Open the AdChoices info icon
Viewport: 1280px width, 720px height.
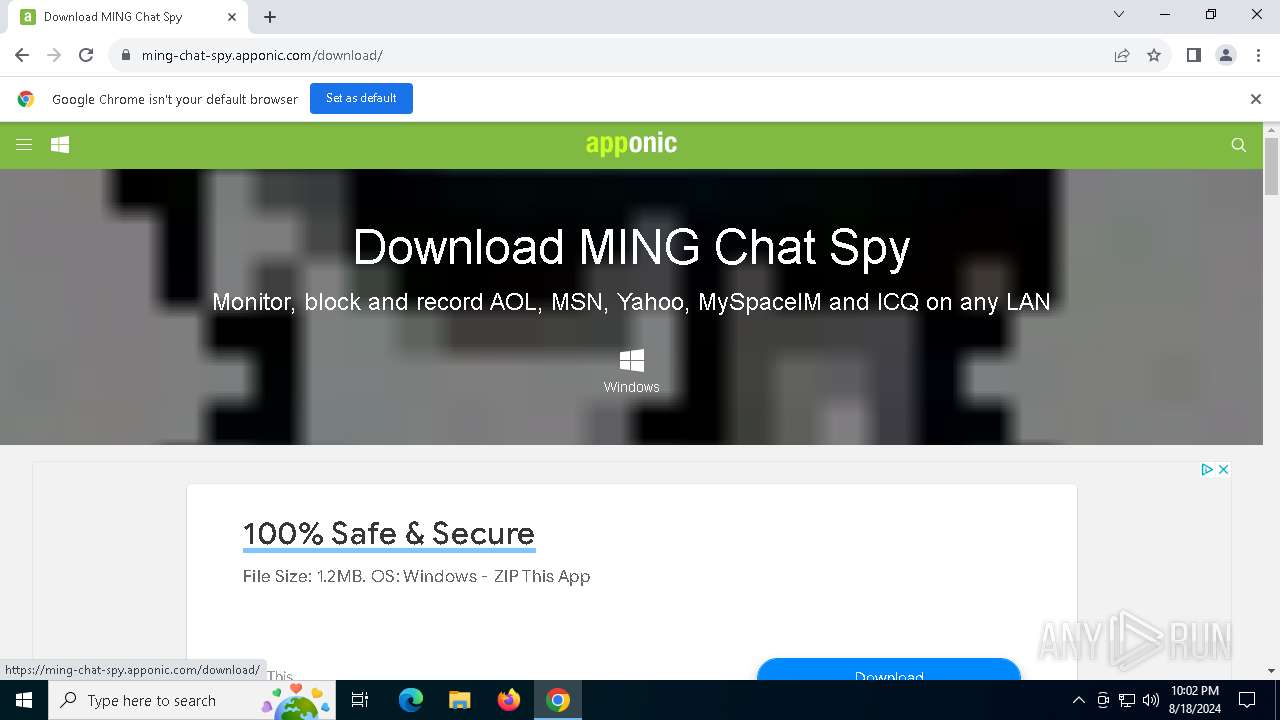tap(1207, 469)
